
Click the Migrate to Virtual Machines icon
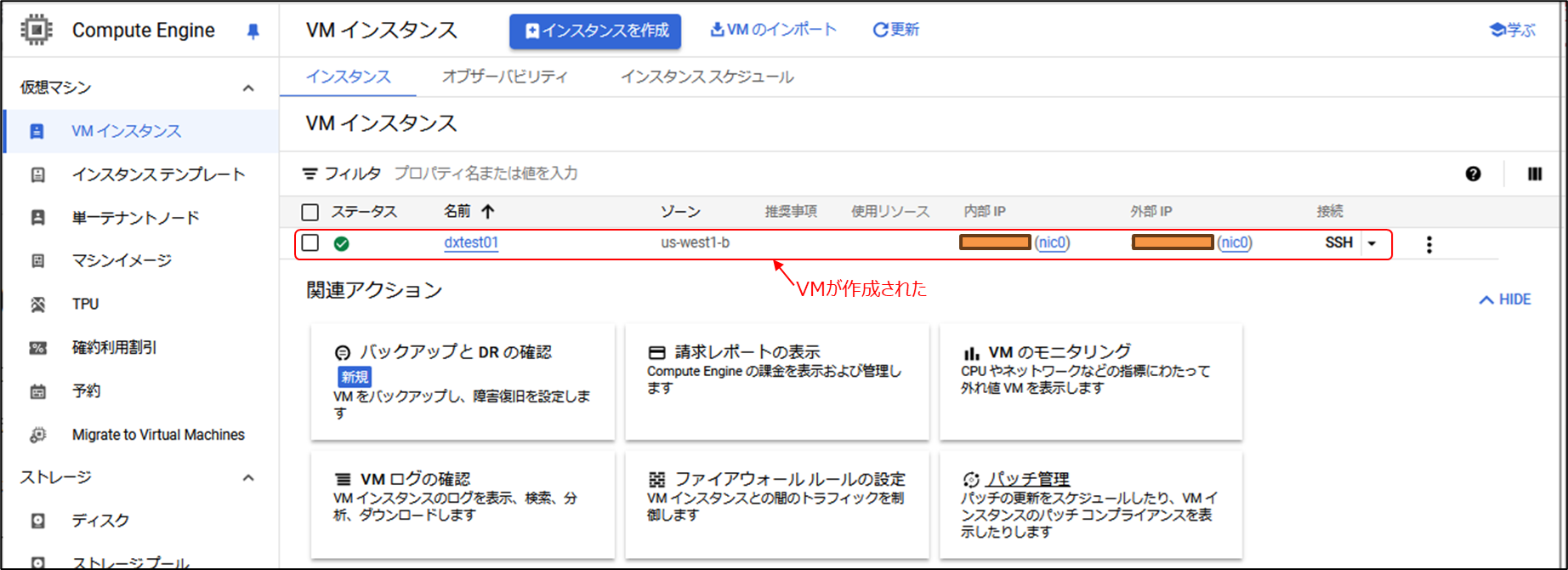point(37,435)
